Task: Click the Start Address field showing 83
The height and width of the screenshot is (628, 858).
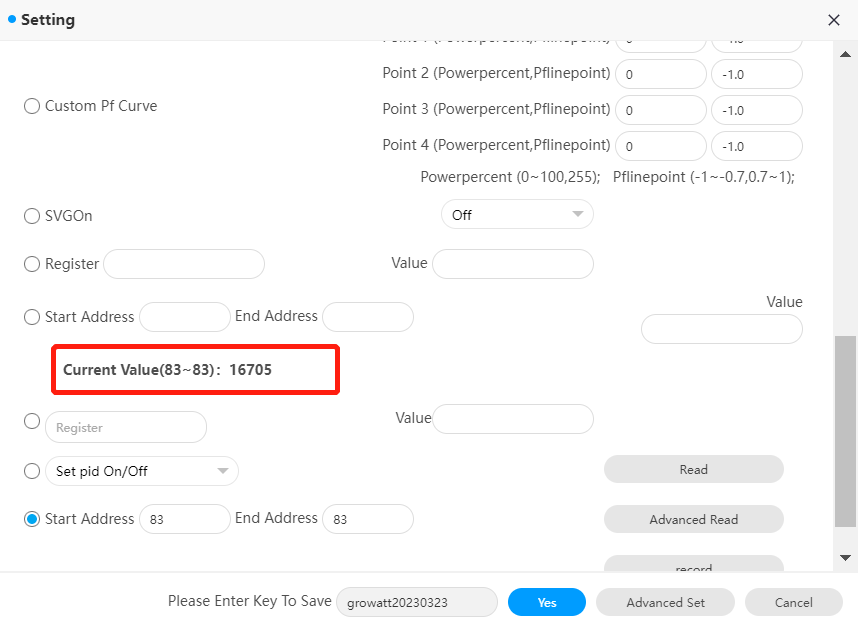Action: click(185, 519)
